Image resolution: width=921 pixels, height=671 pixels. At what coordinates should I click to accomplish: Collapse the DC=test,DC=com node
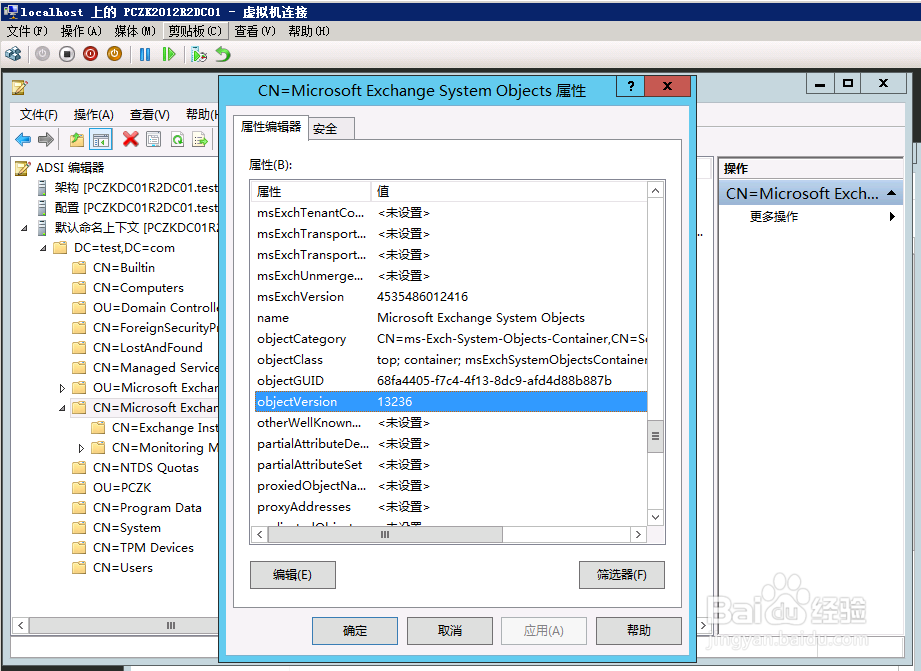pos(43,248)
